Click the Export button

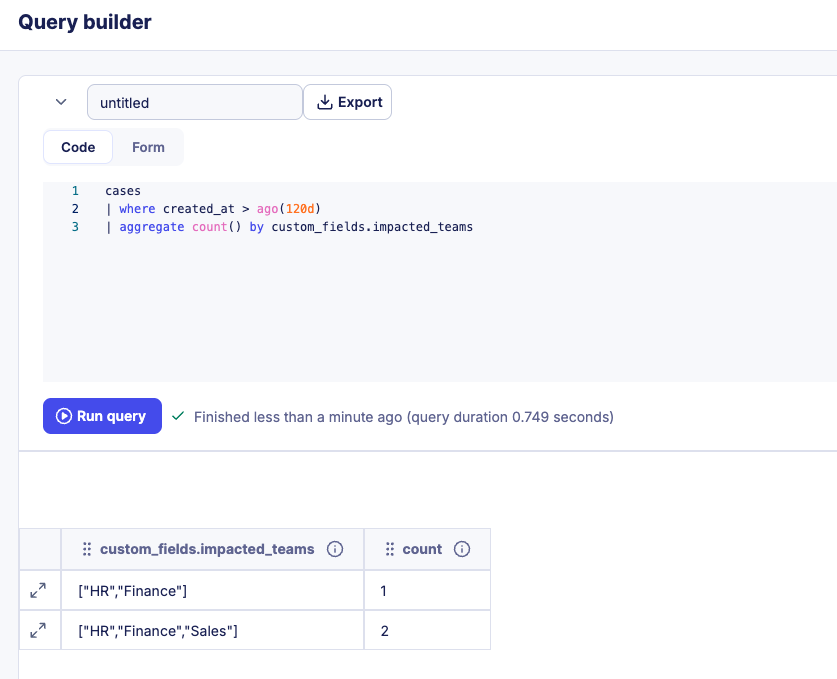point(347,101)
